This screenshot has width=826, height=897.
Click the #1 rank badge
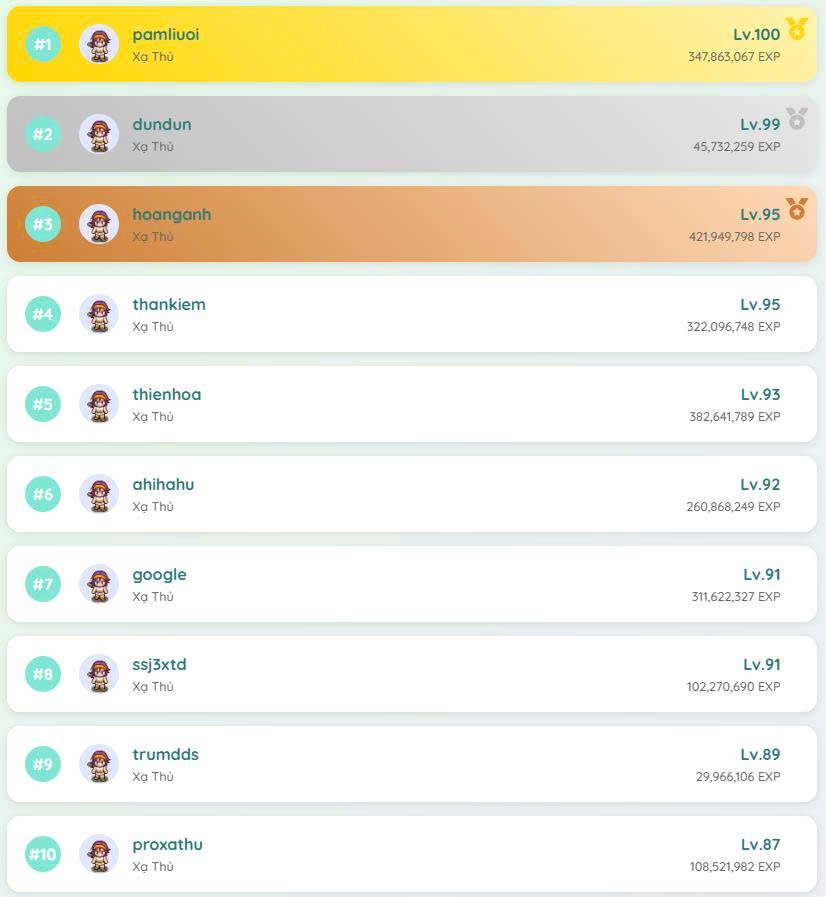coord(43,44)
